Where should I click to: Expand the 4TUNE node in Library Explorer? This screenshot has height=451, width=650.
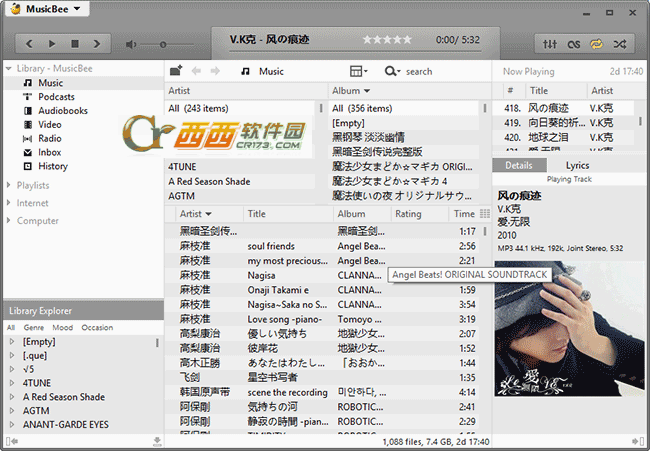[x=12, y=383]
